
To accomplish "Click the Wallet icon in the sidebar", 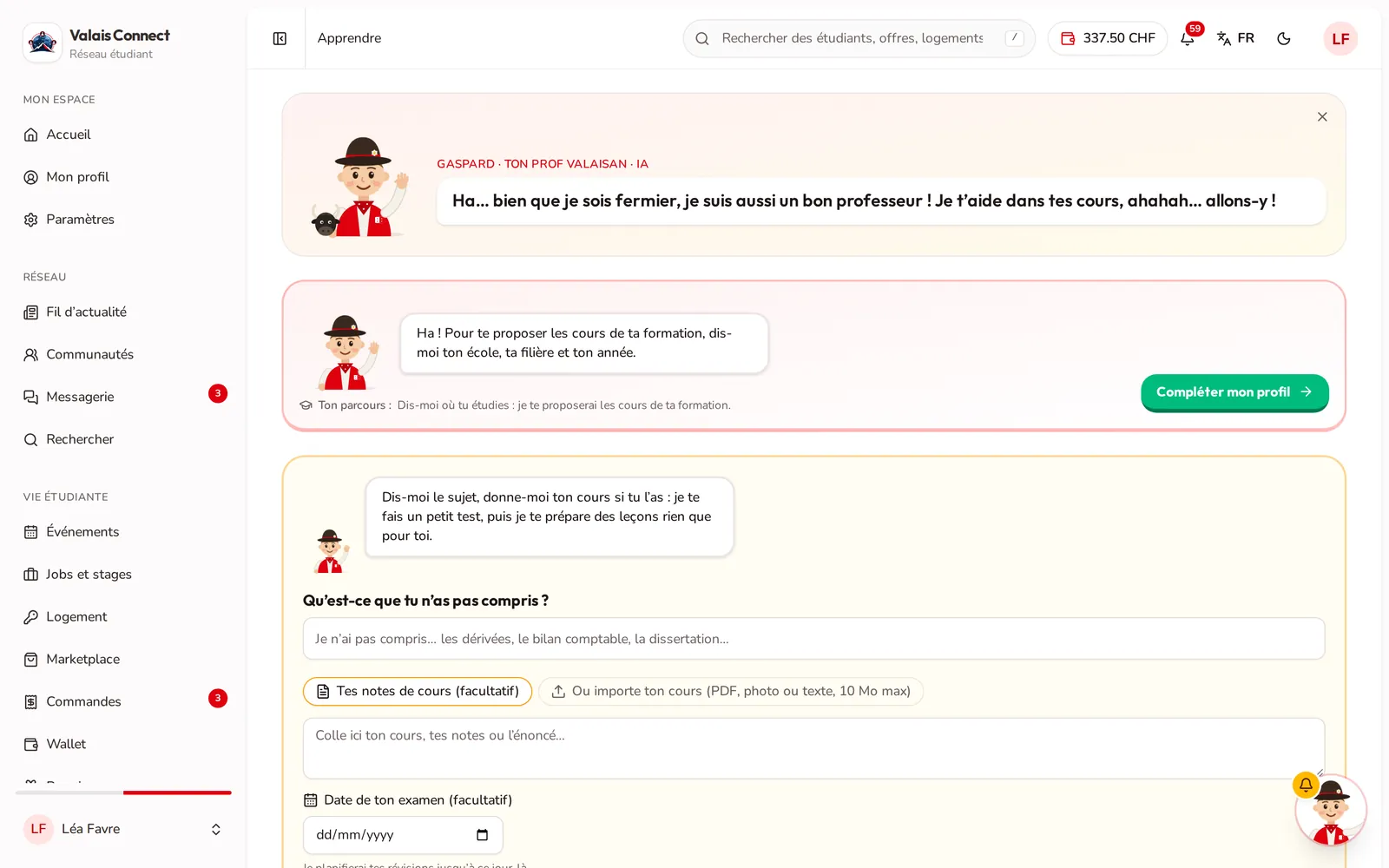I will point(30,745).
